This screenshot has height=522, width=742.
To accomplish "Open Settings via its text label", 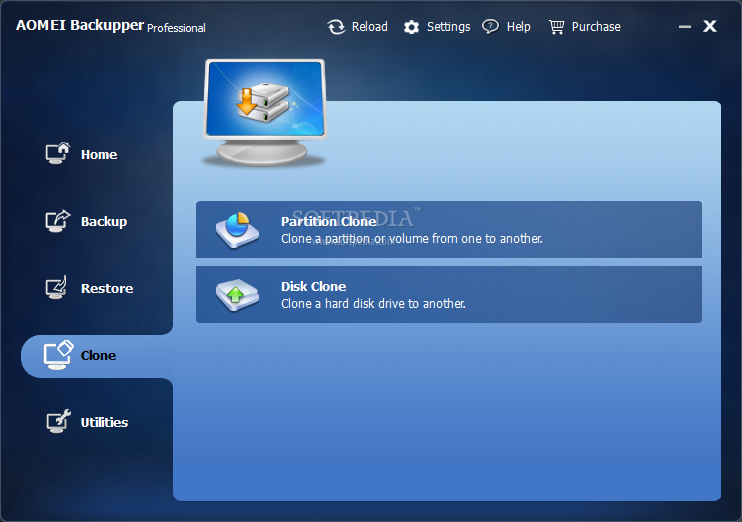I will 449,27.
